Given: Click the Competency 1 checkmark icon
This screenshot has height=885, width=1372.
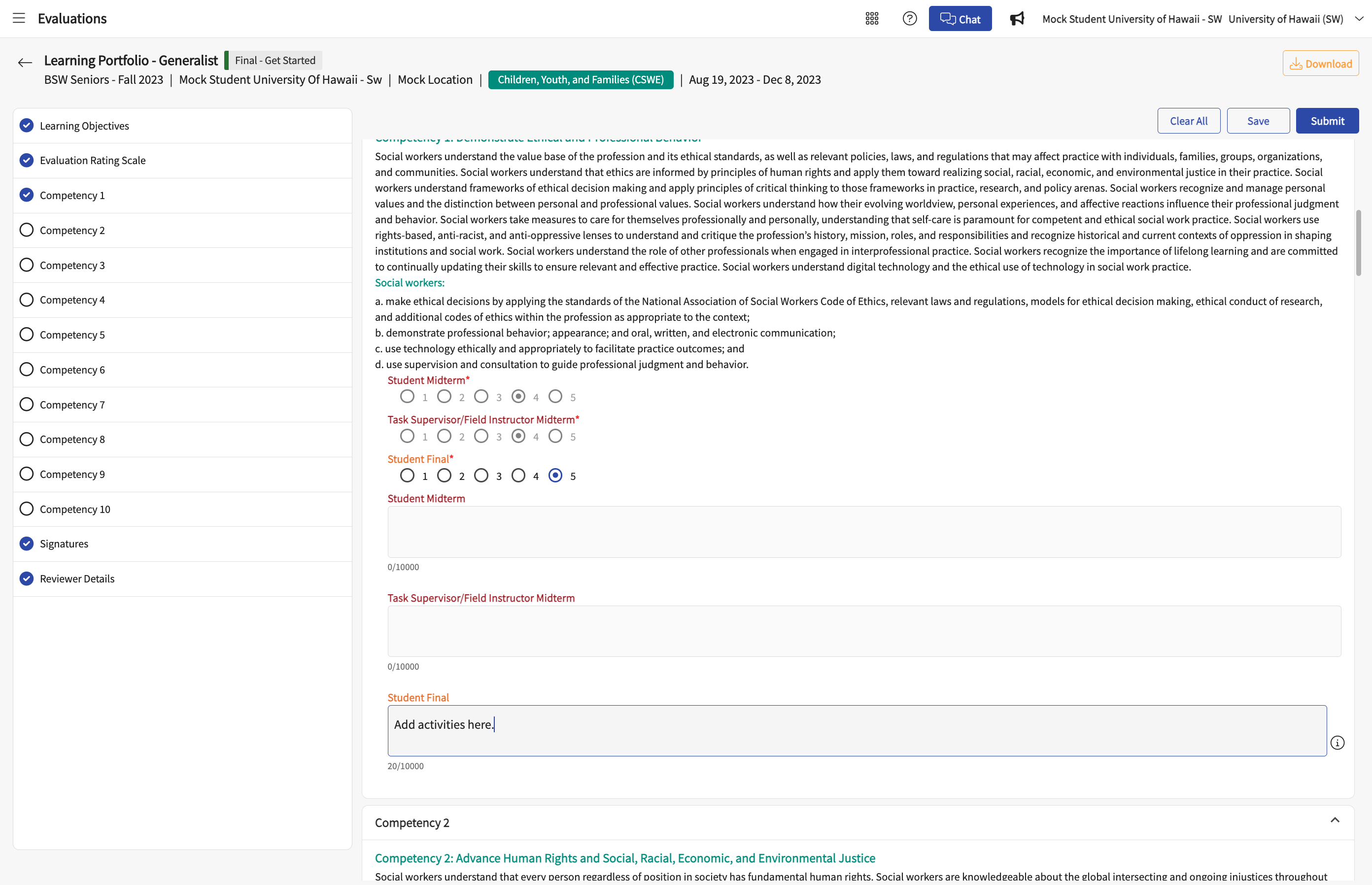Looking at the screenshot, I should 27,195.
